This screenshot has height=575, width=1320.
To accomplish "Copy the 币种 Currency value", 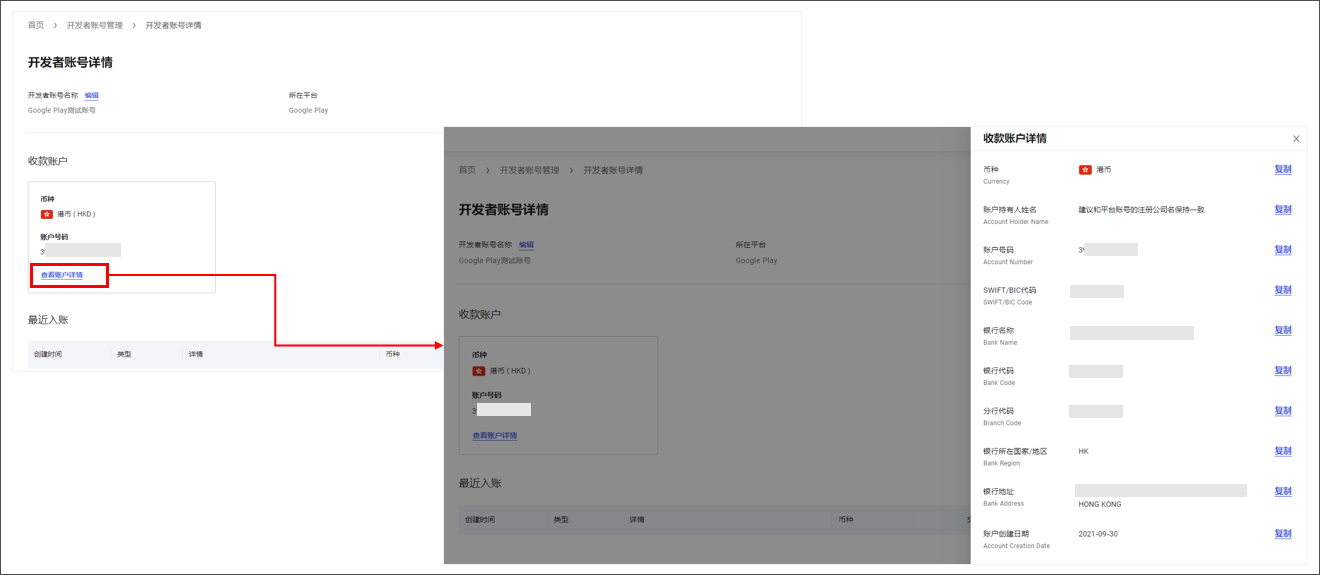I will click(1283, 170).
